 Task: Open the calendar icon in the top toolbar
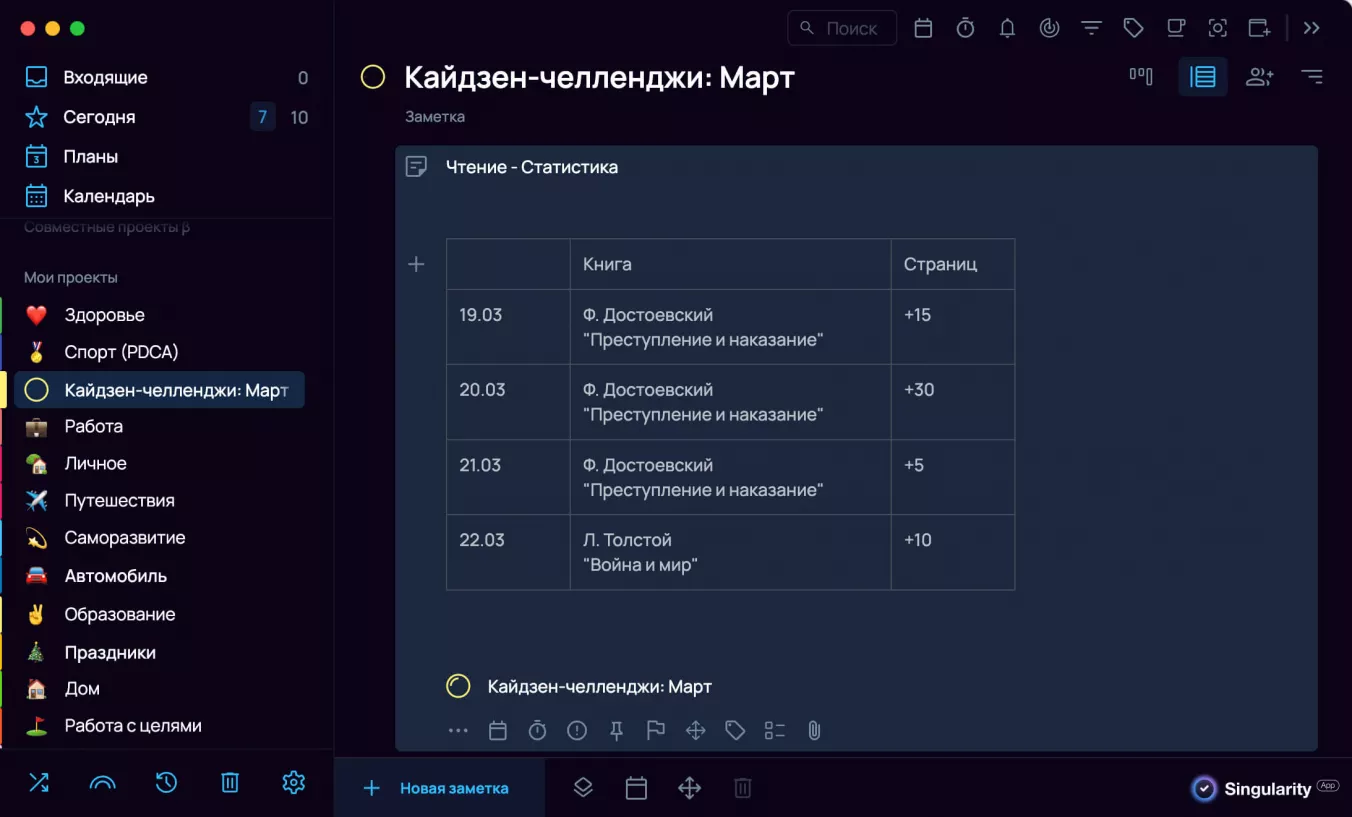pyautogui.click(x=923, y=28)
